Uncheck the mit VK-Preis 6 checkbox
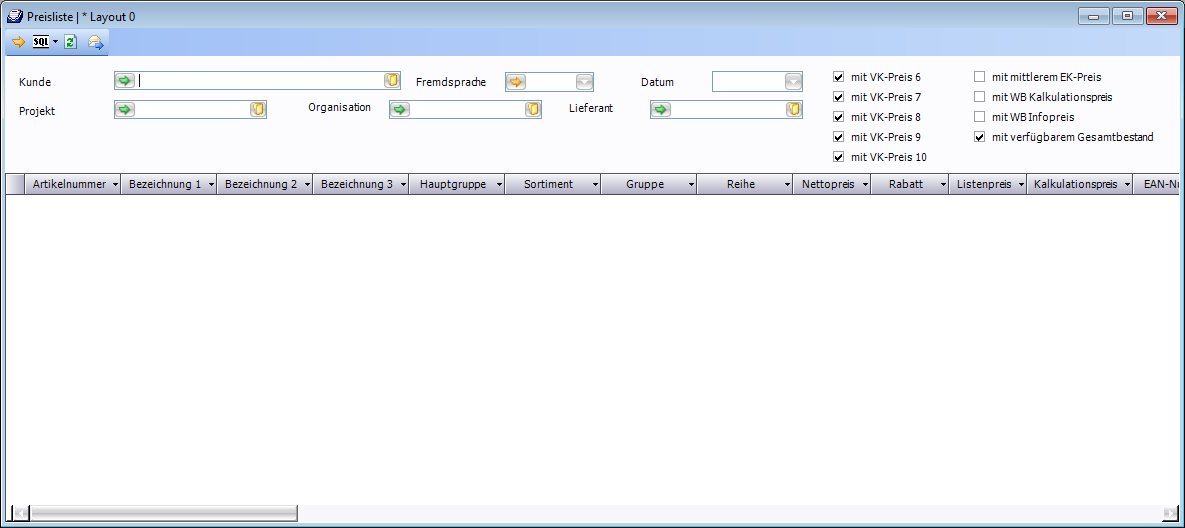Viewport: 1185px width, 528px height. point(839,77)
